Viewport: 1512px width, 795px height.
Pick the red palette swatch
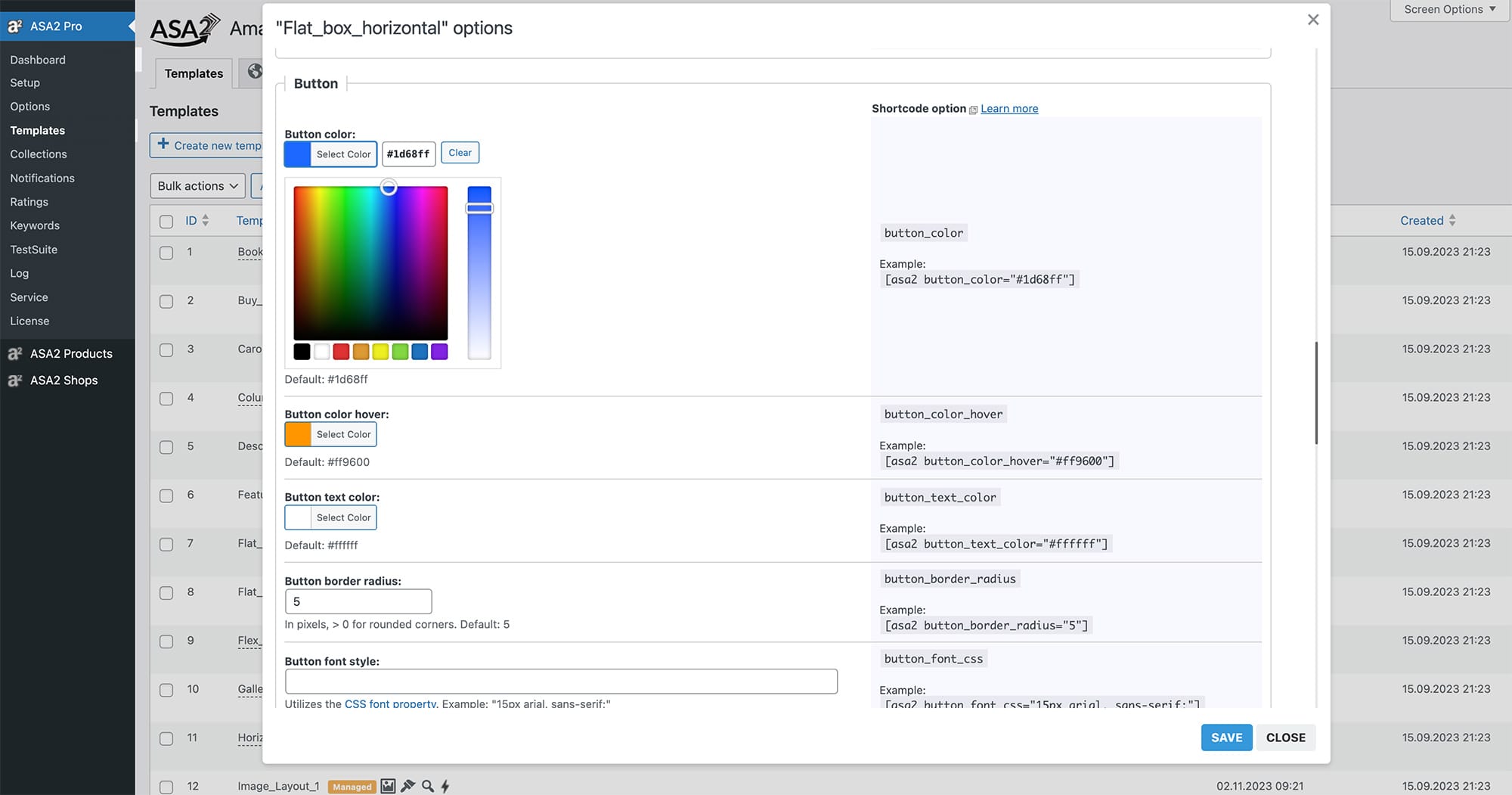coord(341,352)
